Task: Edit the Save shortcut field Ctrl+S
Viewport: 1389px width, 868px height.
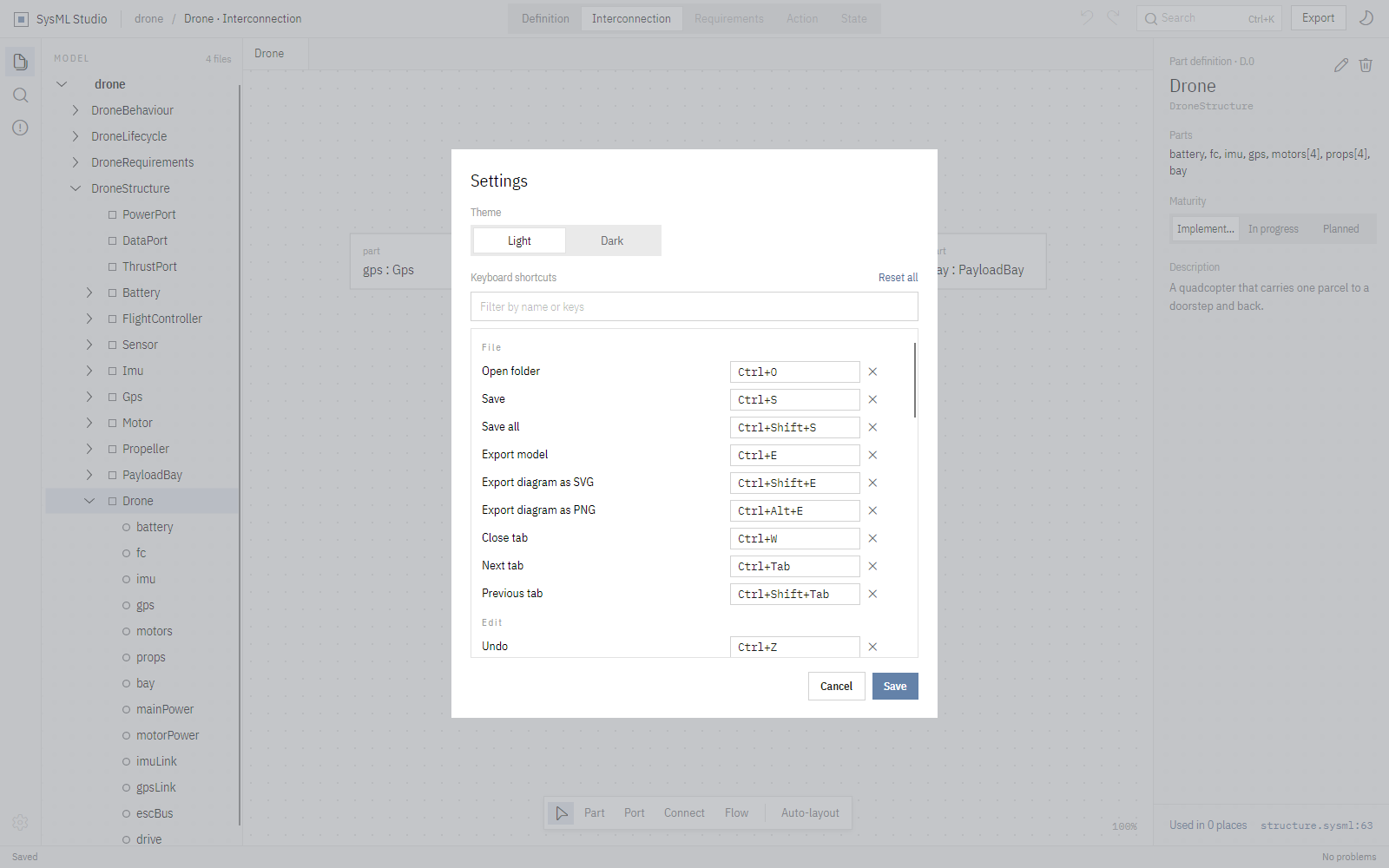Action: pyautogui.click(x=794, y=399)
